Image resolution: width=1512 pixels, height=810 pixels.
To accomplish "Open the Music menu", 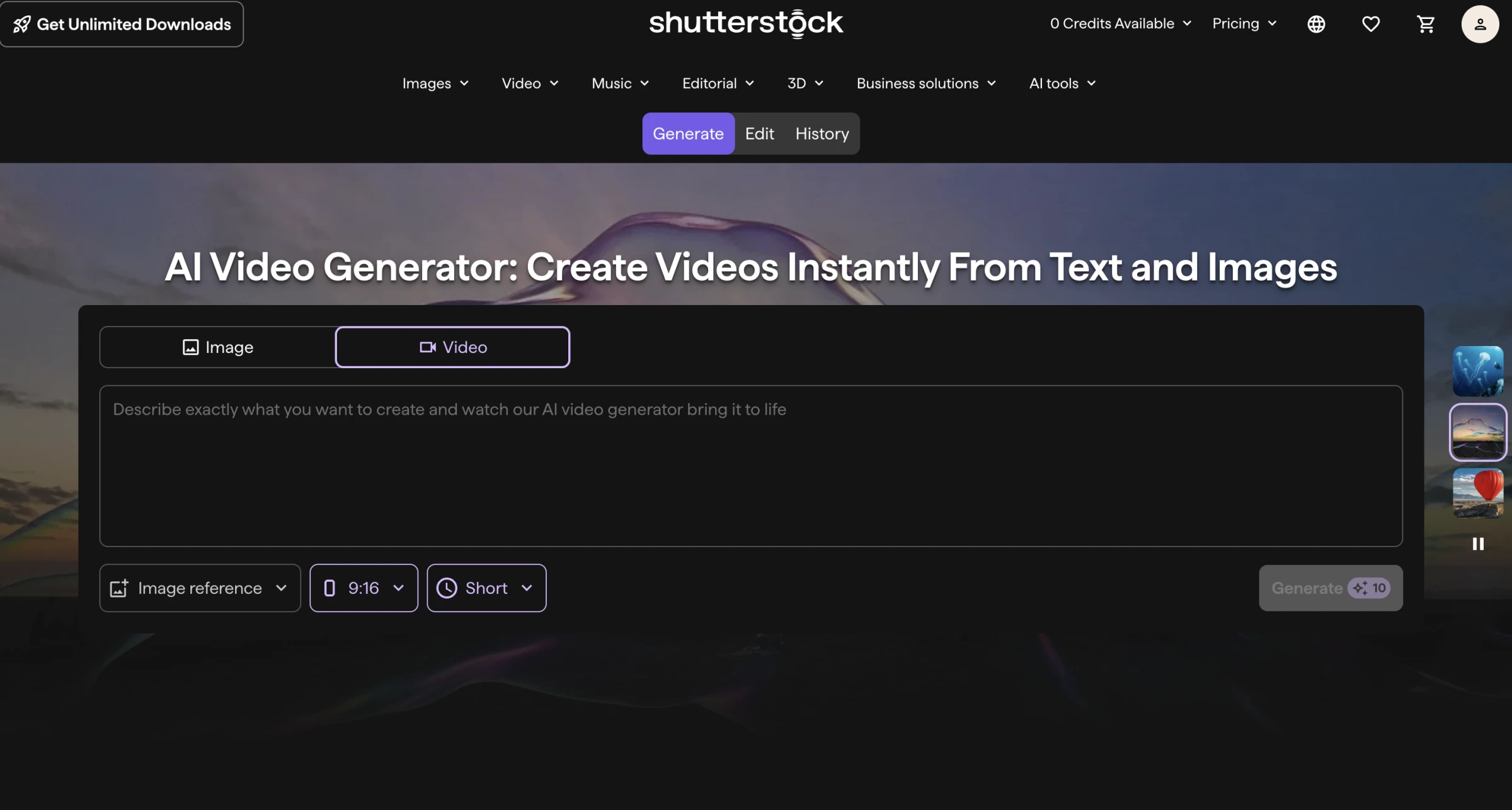I will click(x=620, y=83).
